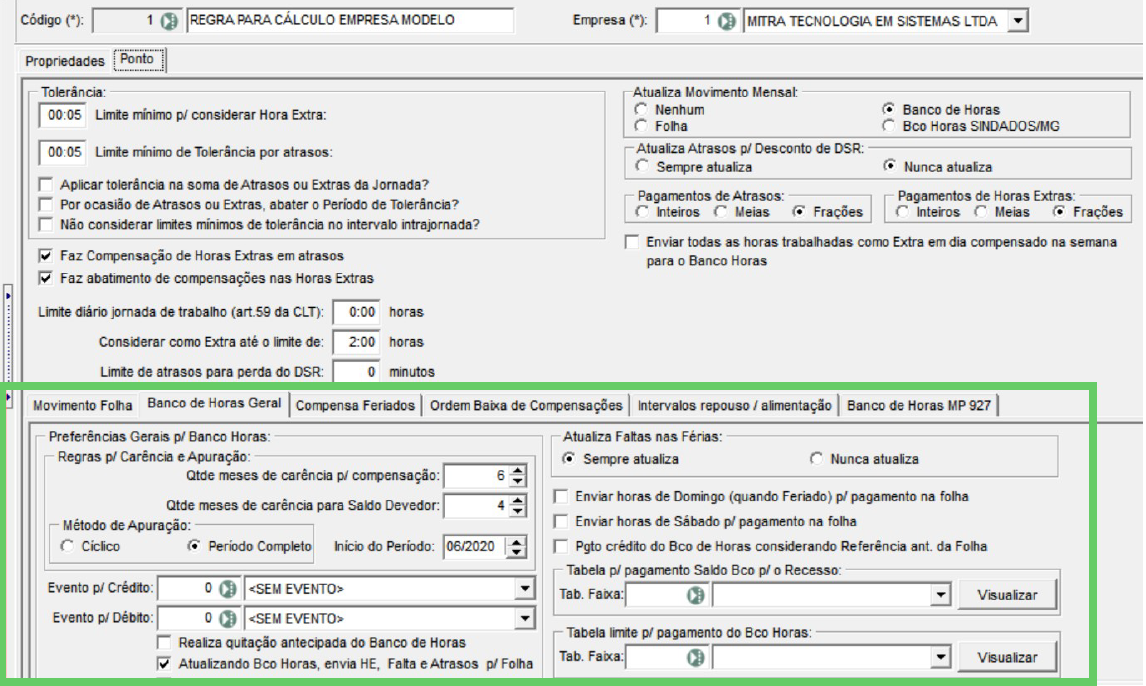Open the Banco de Horas Geral tab
The height and width of the screenshot is (686, 1146).
tap(214, 403)
